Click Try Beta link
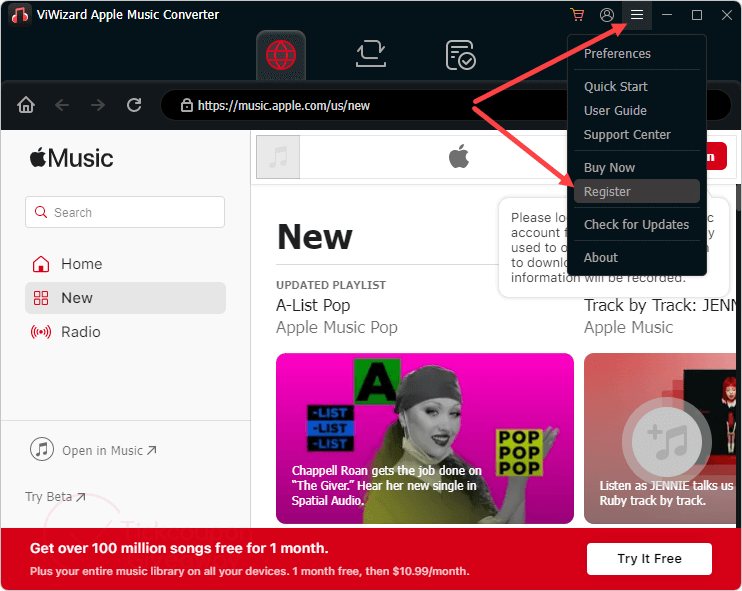 (x=55, y=497)
